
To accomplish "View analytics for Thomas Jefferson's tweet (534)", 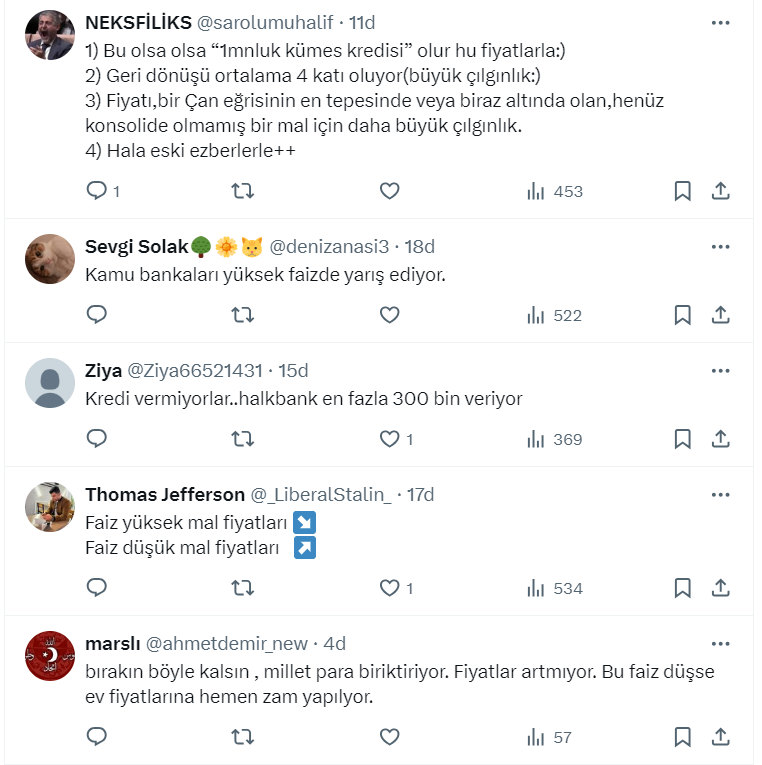I will pyautogui.click(x=555, y=588).
